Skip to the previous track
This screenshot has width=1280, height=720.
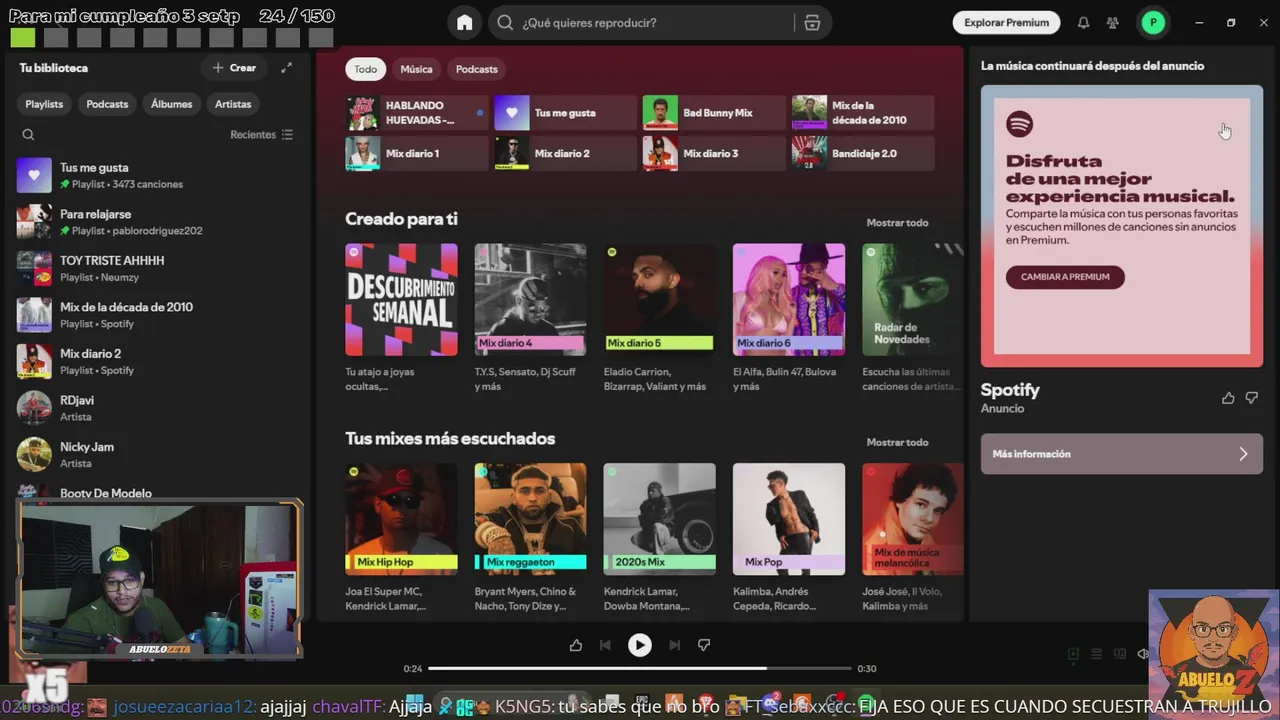[x=605, y=645]
